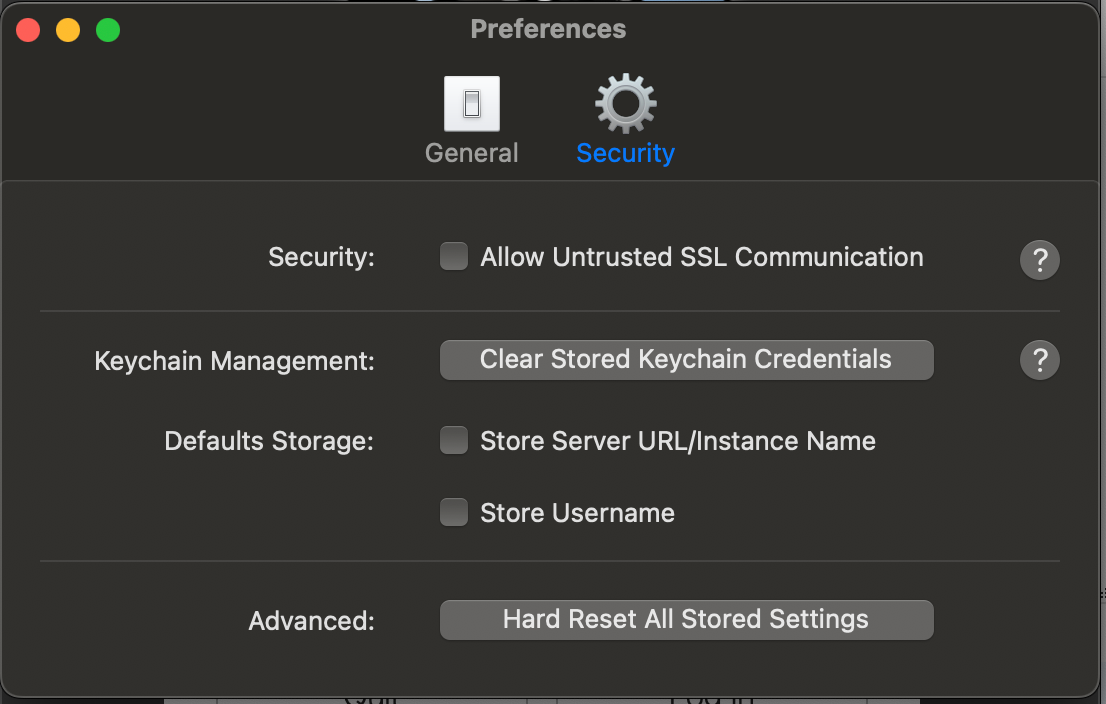Click the Store Server URL/Instance Name text
1106x704 pixels.
point(678,441)
